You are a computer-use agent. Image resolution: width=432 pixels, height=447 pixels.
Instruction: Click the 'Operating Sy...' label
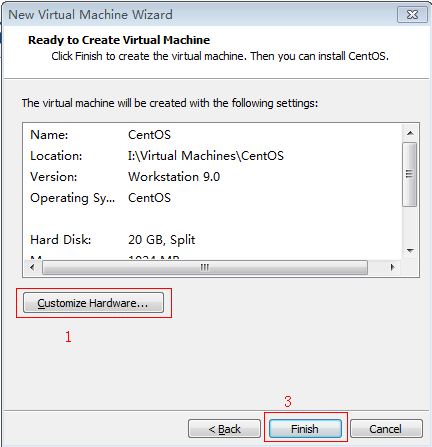coord(72,198)
